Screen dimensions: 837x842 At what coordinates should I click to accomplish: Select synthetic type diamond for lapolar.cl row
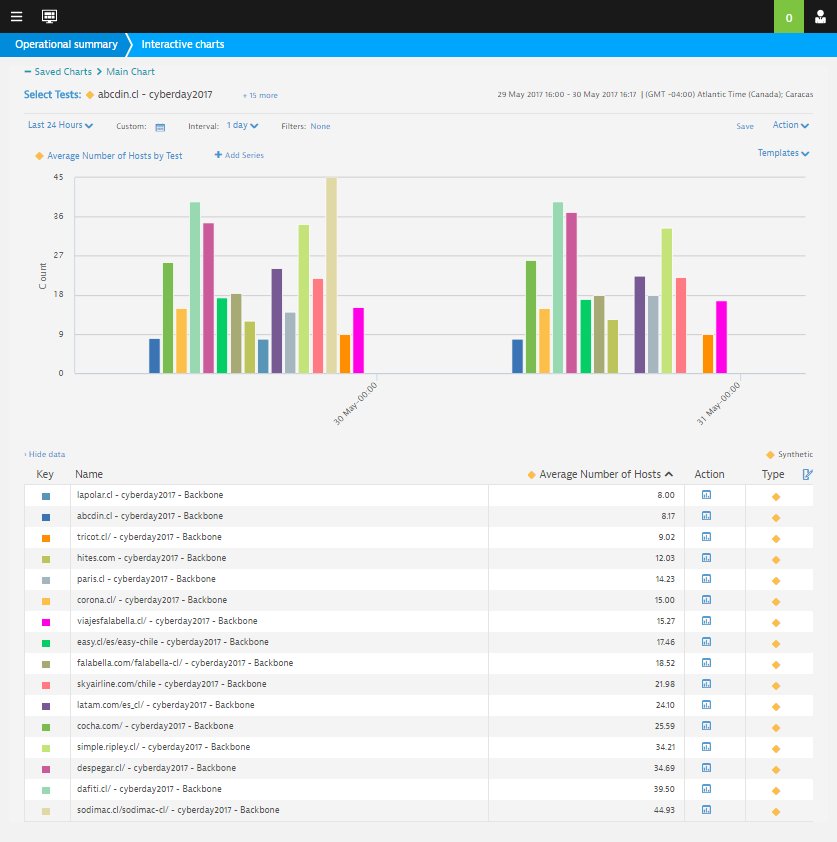pyautogui.click(x=776, y=497)
